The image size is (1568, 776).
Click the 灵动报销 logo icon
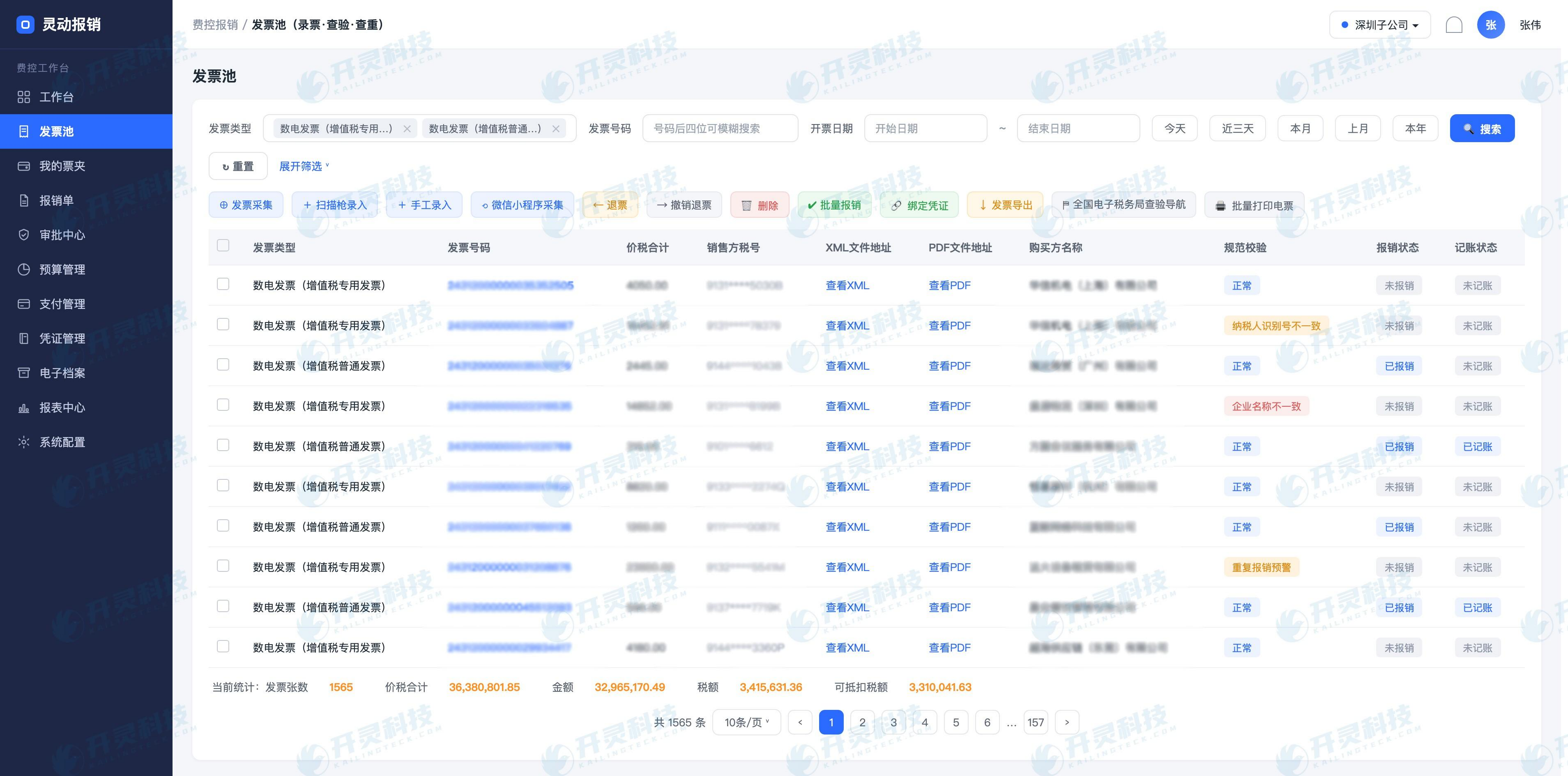(25, 24)
